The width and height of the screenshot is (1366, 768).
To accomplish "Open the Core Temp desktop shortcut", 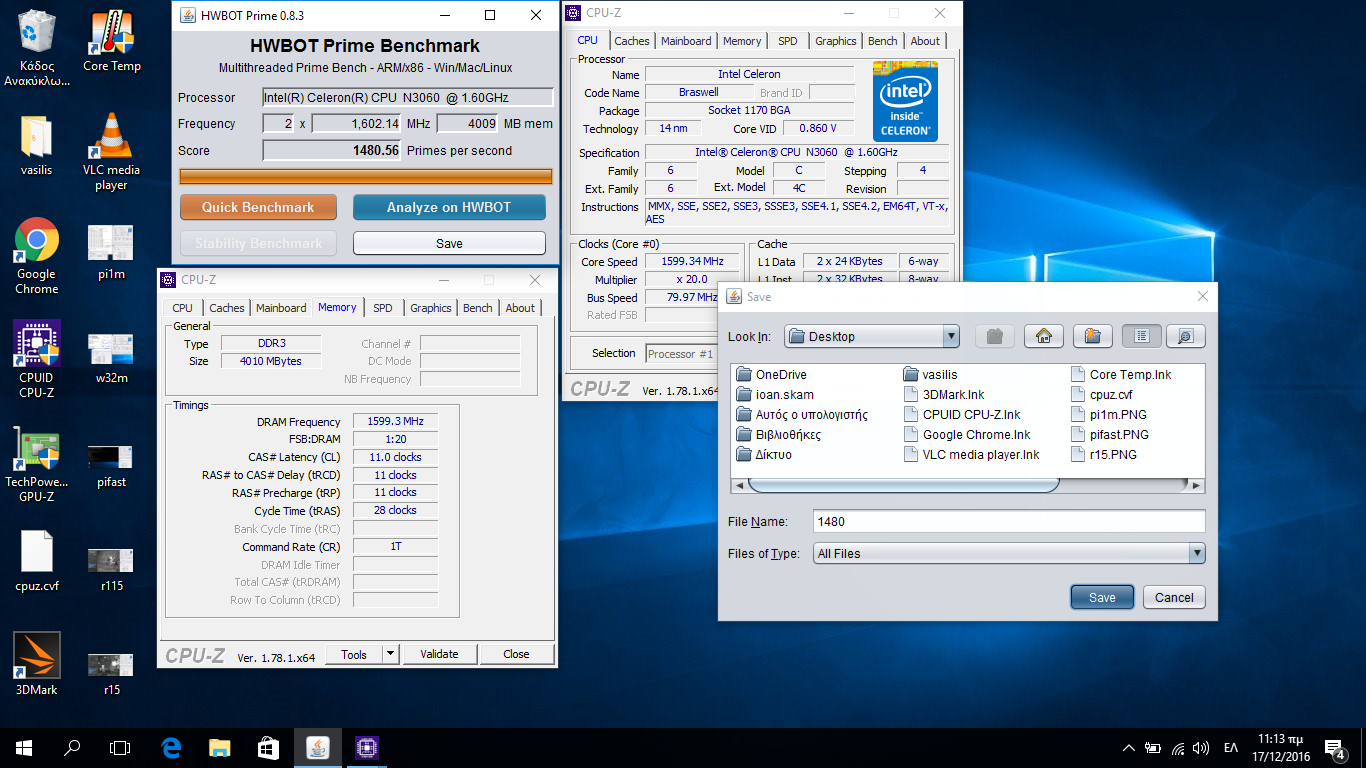I will click(x=112, y=41).
